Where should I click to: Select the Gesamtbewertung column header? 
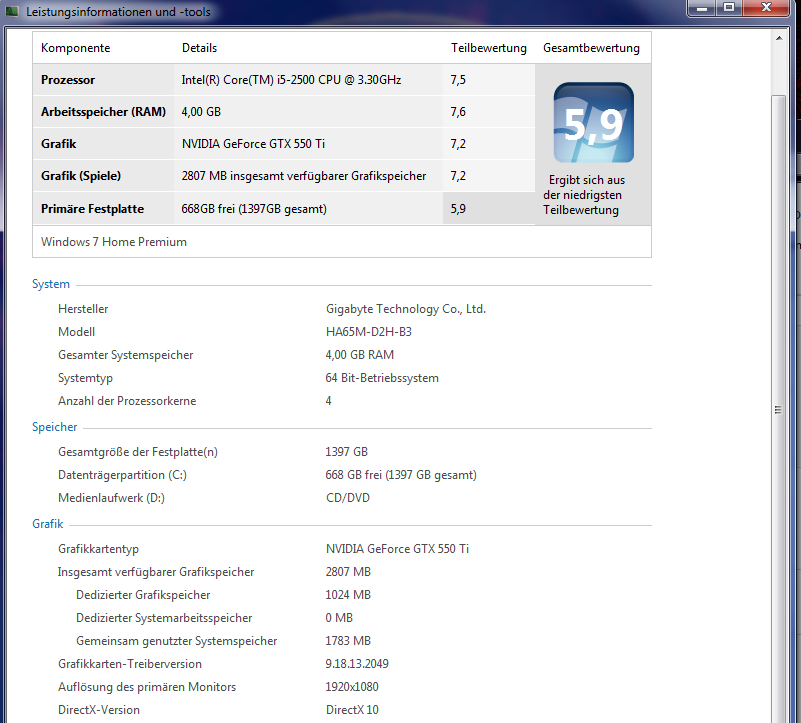coord(591,48)
